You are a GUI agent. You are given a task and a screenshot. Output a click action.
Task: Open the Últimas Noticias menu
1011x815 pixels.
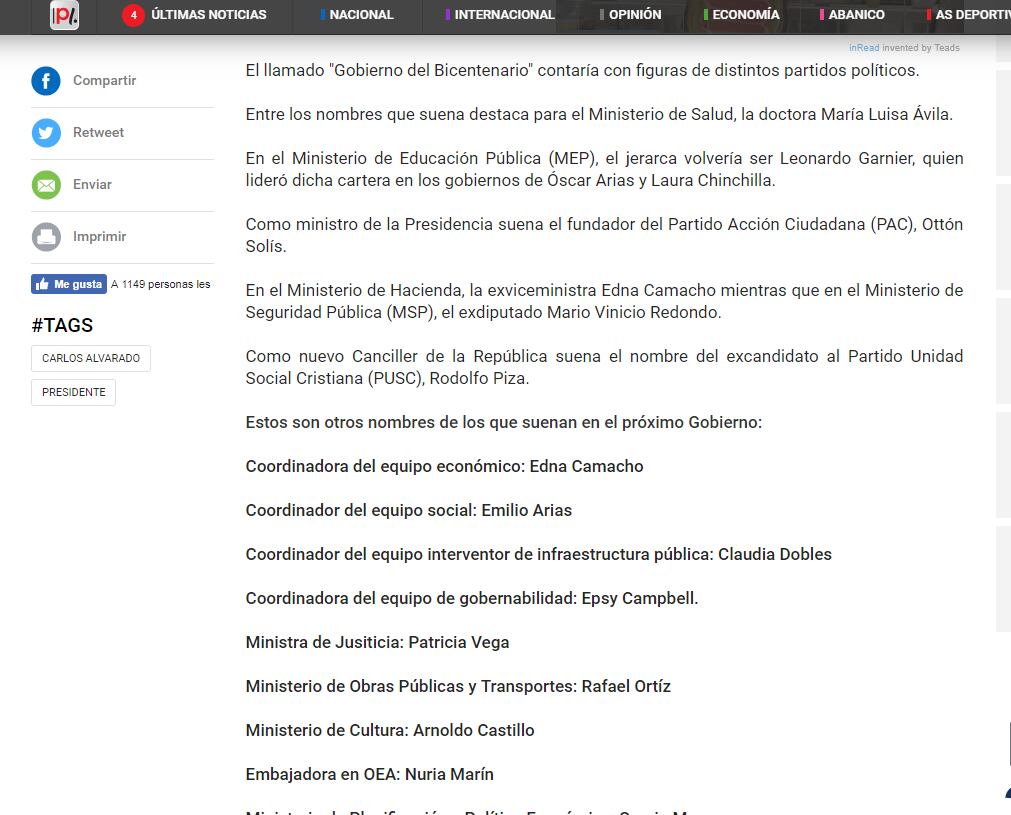click(x=208, y=15)
